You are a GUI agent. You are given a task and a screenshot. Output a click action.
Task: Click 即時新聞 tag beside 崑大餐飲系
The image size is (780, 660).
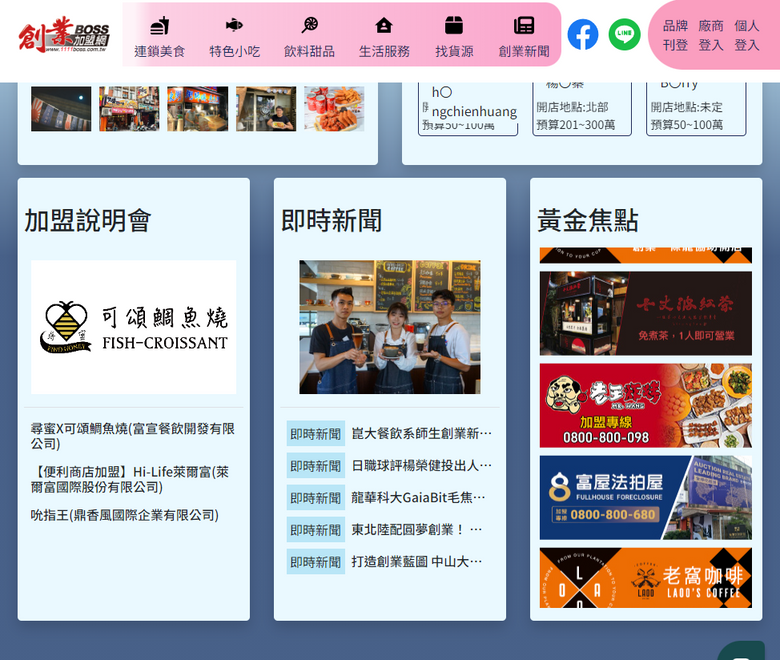316,434
